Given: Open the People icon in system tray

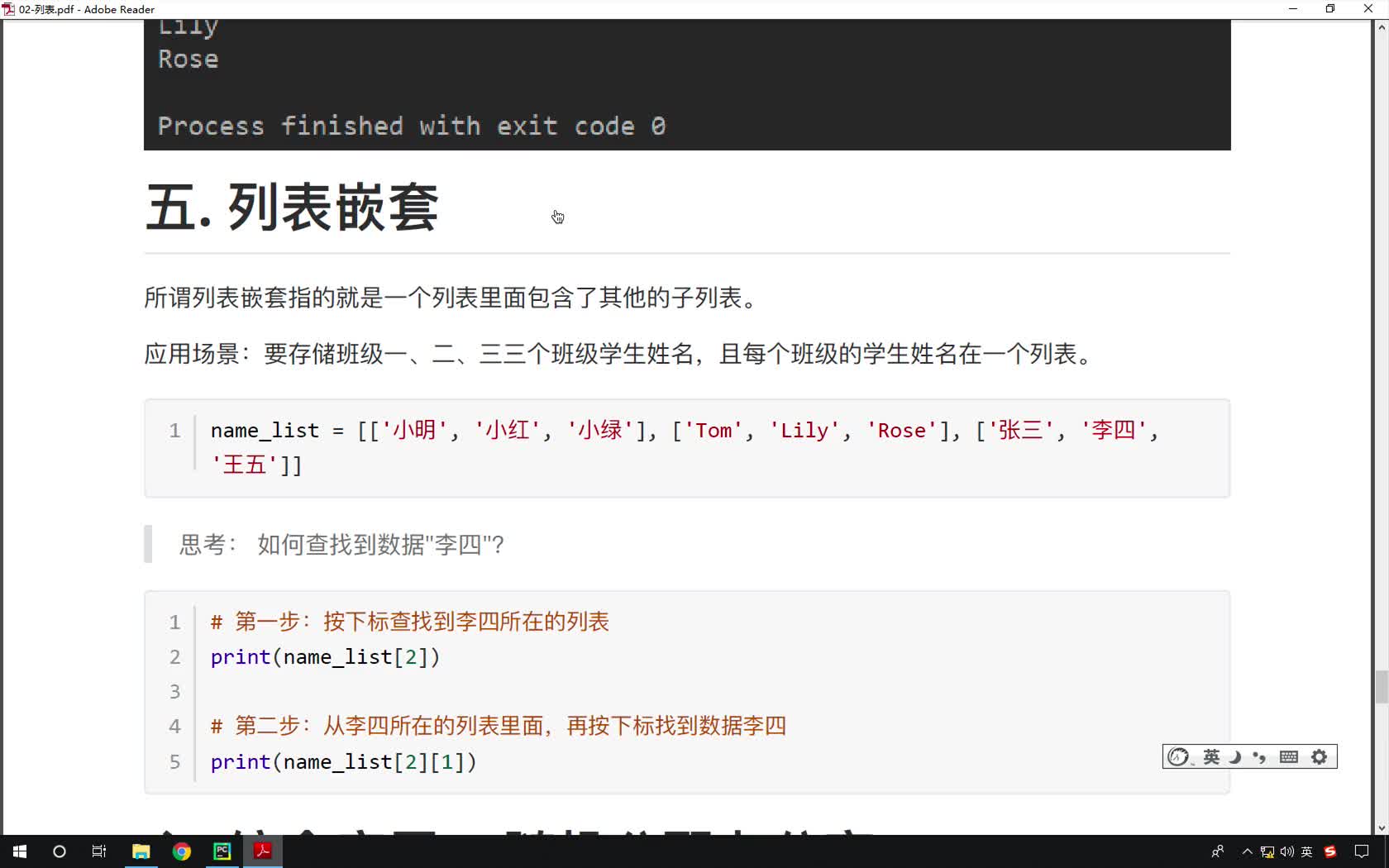Looking at the screenshot, I should pos(1218,851).
